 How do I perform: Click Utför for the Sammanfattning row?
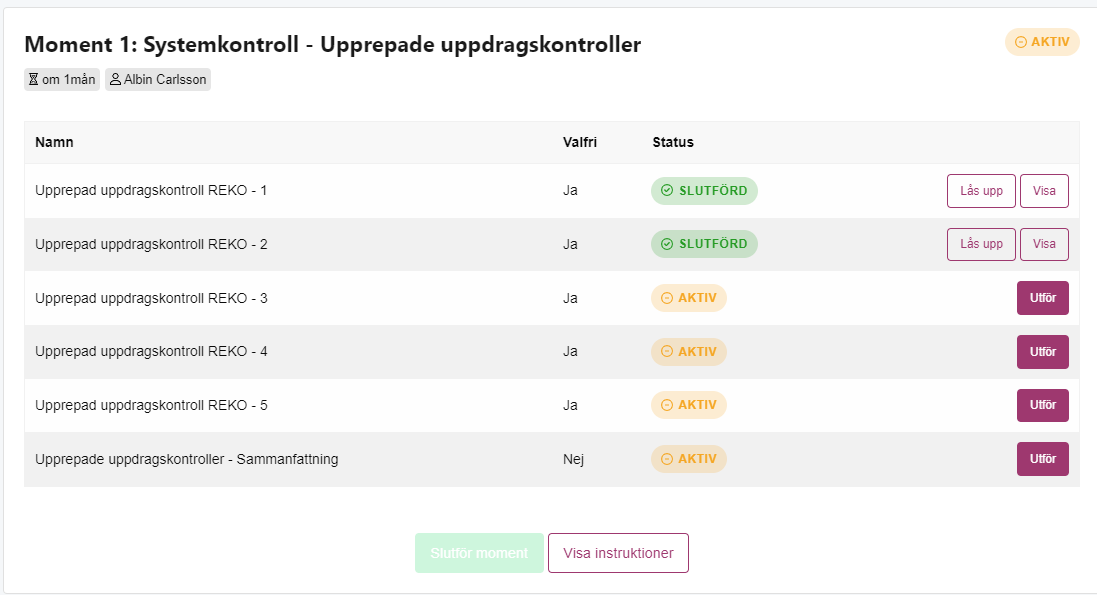(1042, 459)
